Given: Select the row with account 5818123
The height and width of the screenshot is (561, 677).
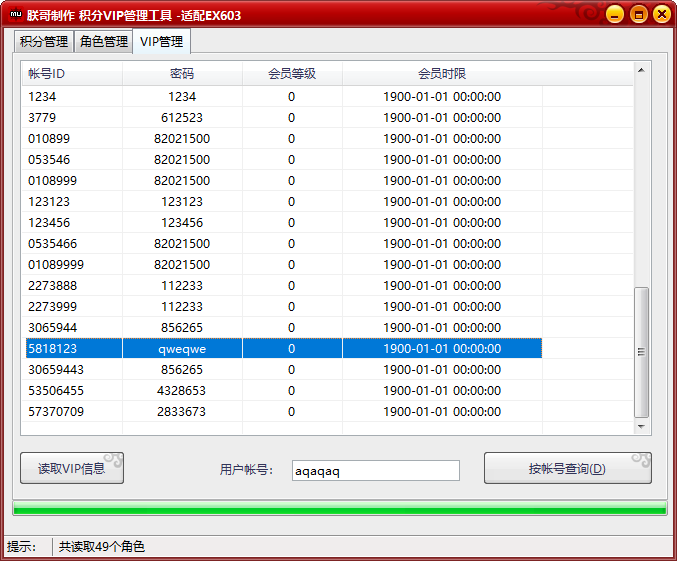Looking at the screenshot, I should 281,348.
